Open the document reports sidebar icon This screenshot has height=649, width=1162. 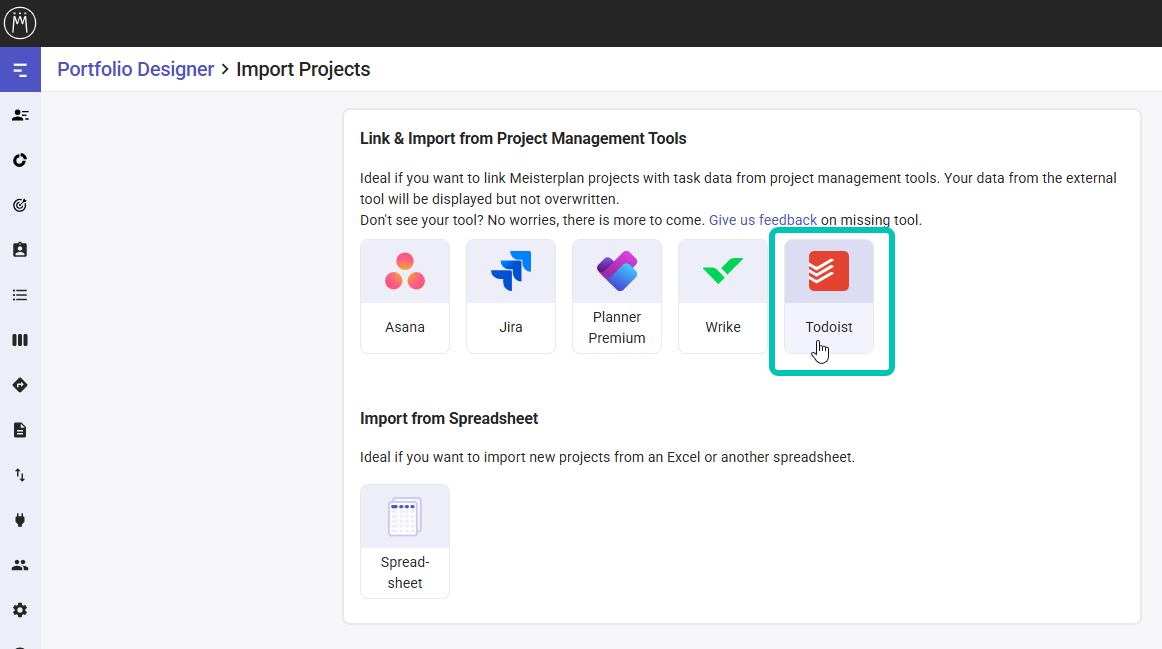tap(20, 430)
